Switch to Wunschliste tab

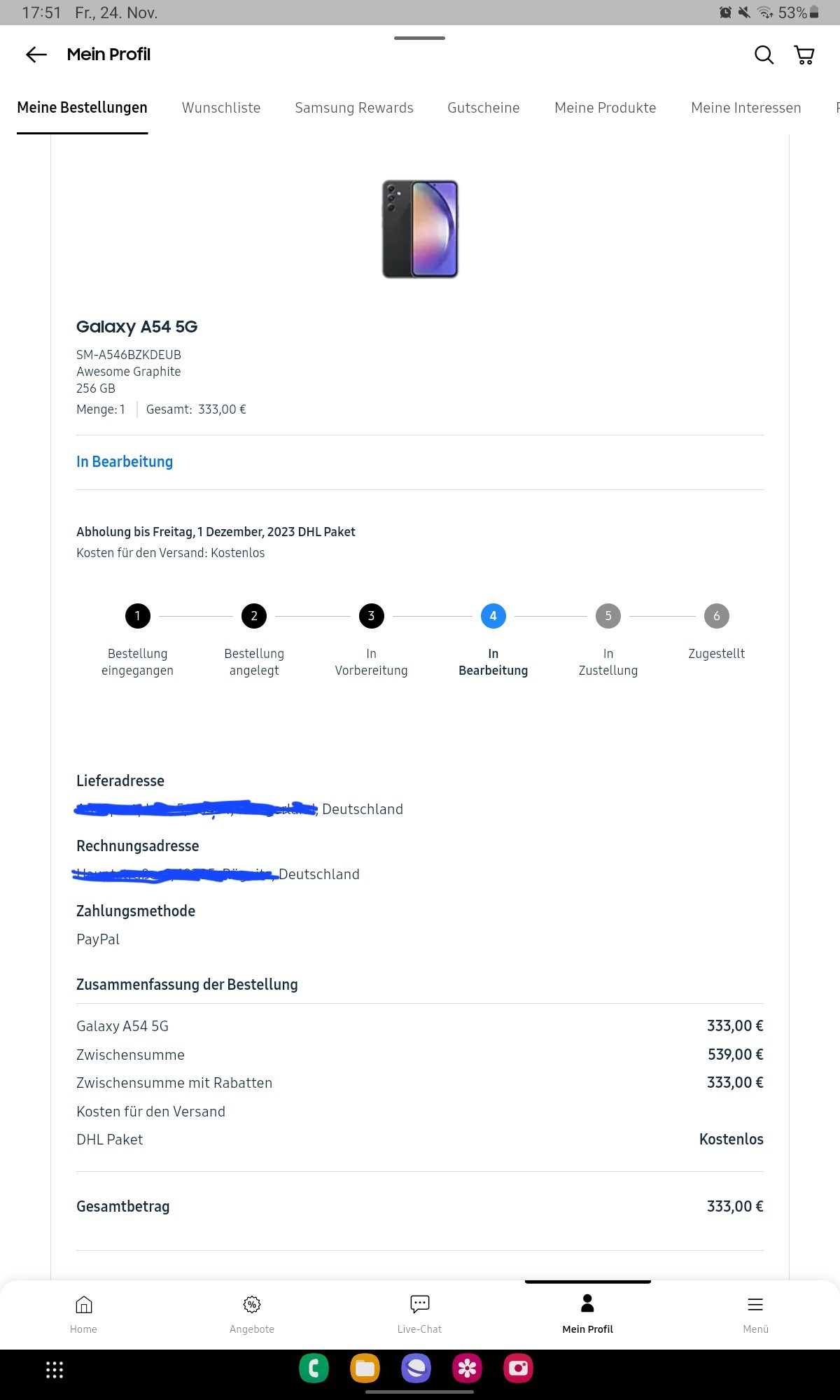coord(221,108)
